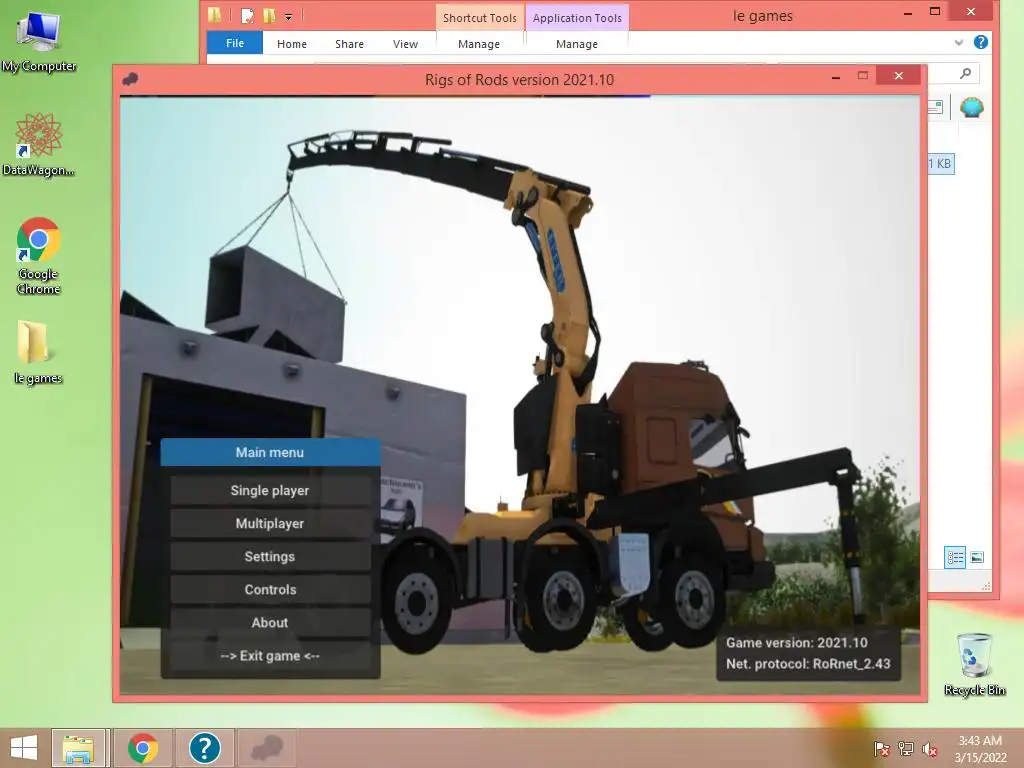Click Properties icon in quick access toolbar

click(248, 15)
